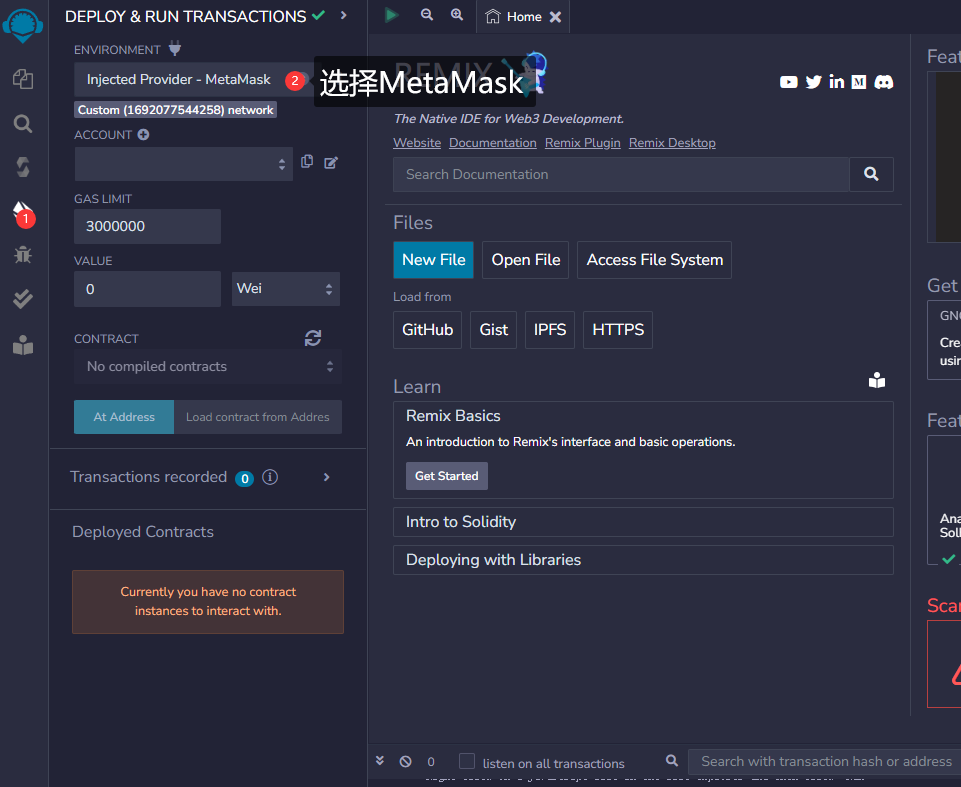The width and height of the screenshot is (961, 787).
Task: Open the Website link
Action: click(x=417, y=143)
